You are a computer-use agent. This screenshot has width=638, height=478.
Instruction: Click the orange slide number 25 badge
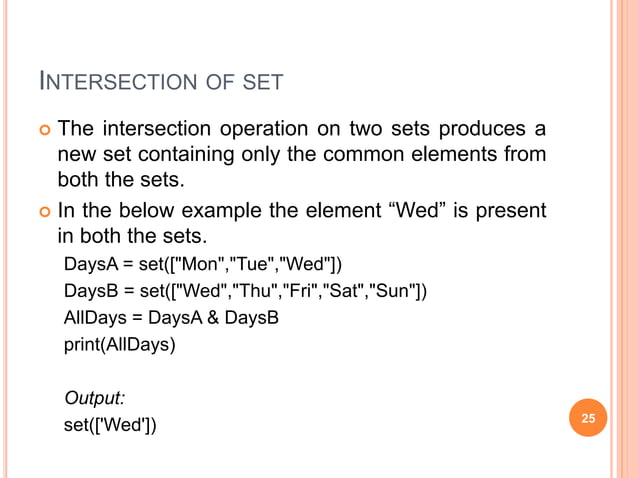(x=588, y=417)
